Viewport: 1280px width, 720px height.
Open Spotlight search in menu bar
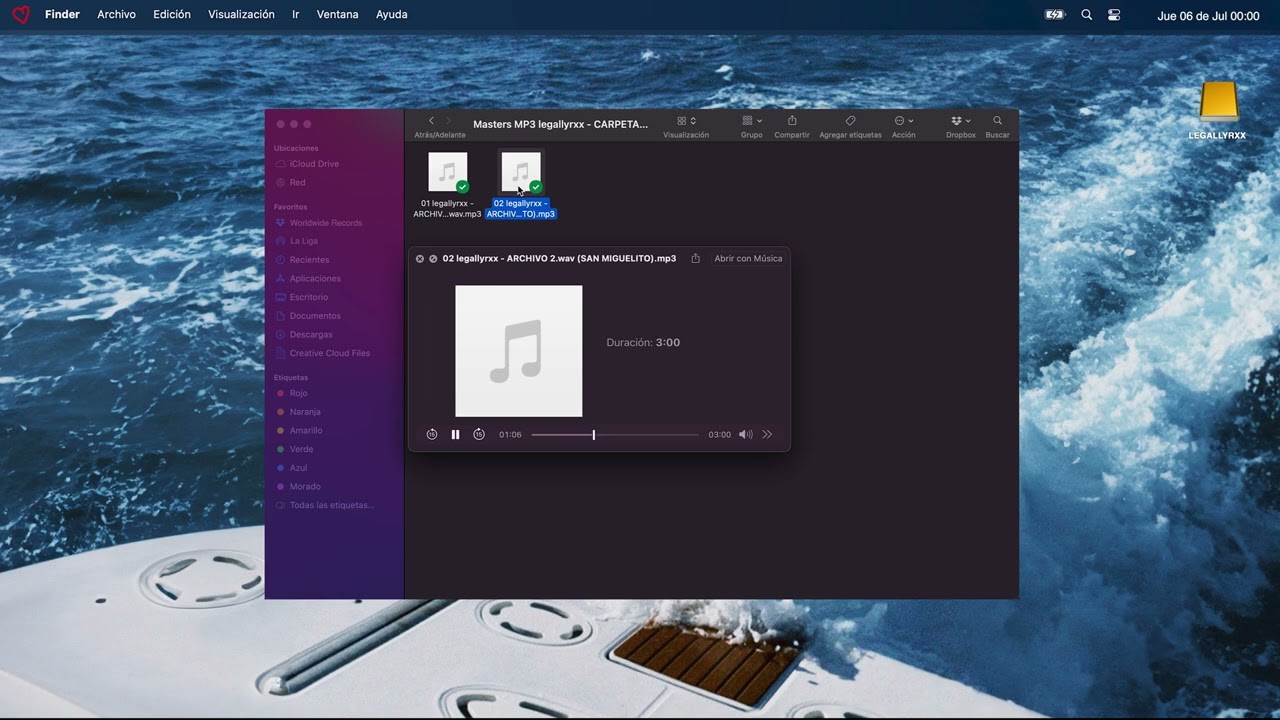(1087, 15)
